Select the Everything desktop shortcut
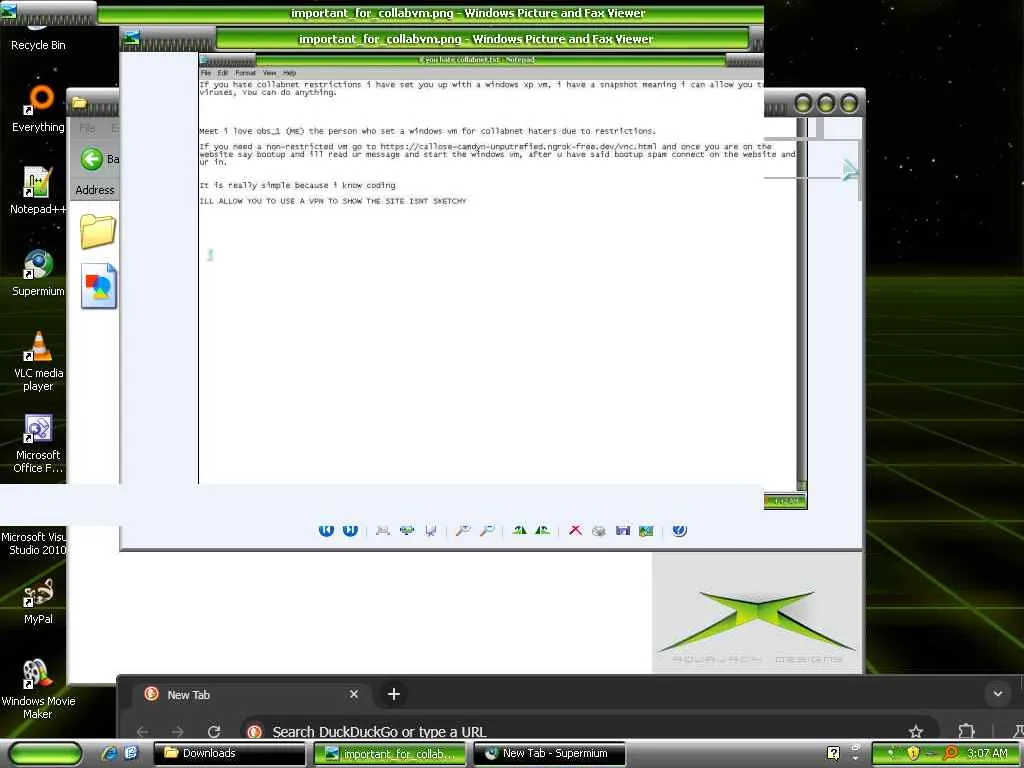The height and width of the screenshot is (768, 1024). tap(38, 110)
